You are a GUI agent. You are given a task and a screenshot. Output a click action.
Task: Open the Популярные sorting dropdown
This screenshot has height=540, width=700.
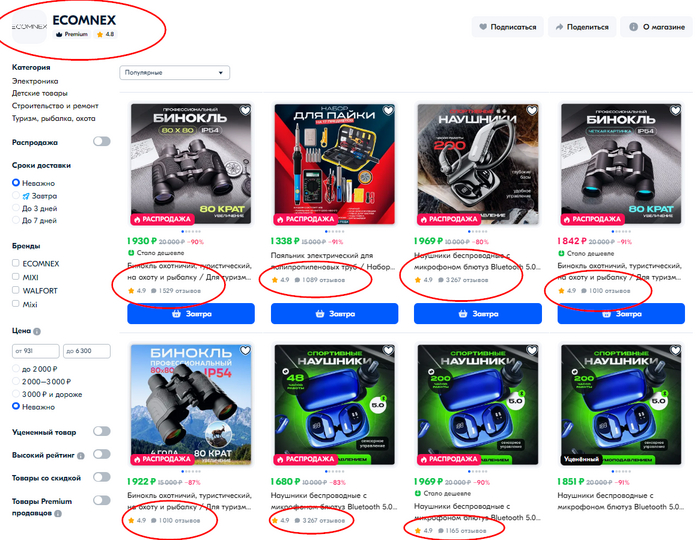[175, 73]
